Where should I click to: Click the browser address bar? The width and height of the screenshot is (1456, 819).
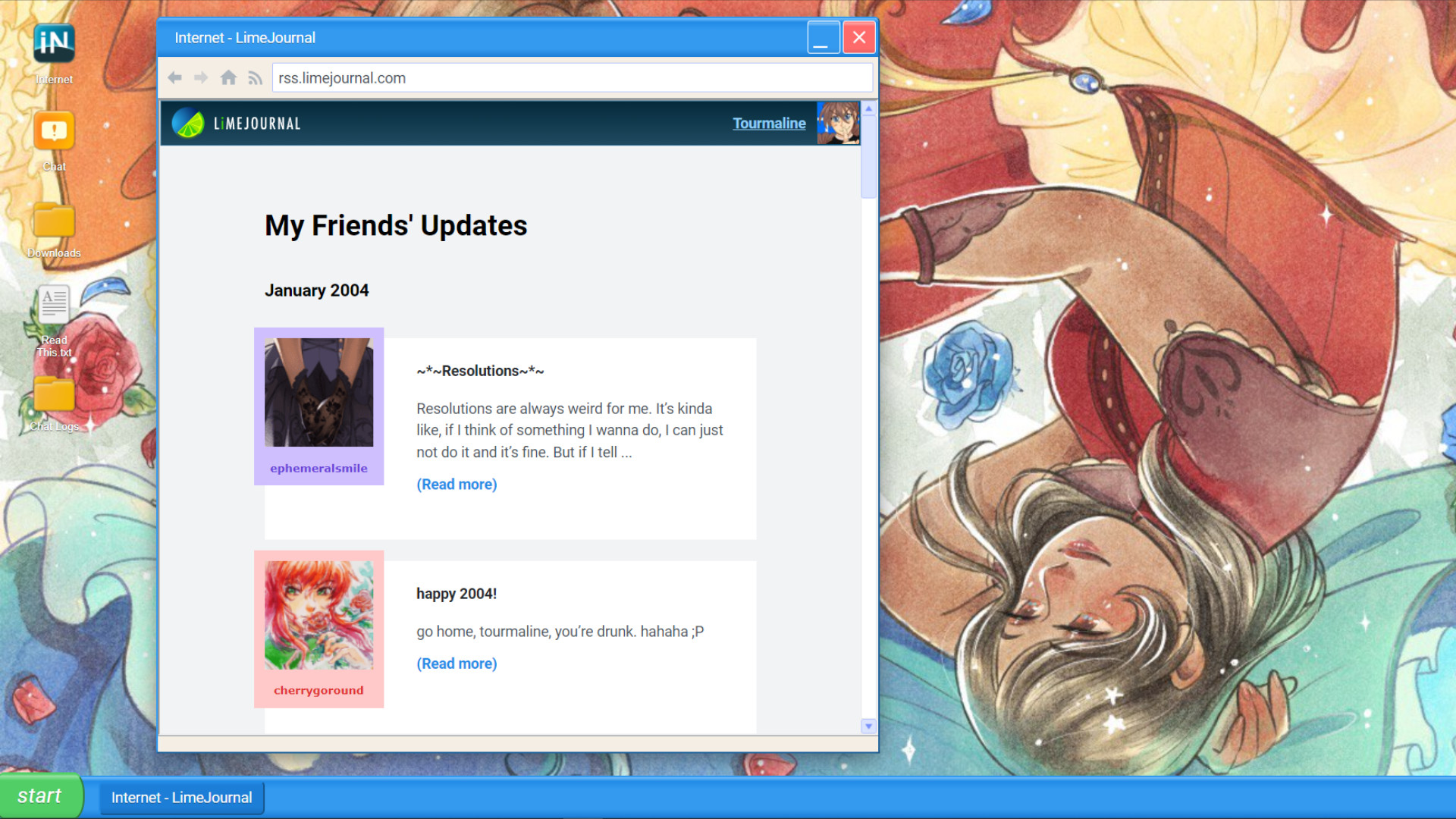point(573,77)
